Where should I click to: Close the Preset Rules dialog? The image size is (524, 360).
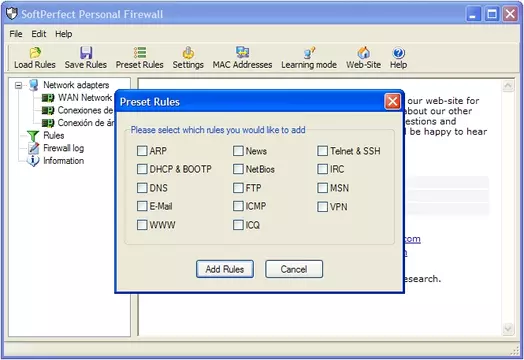coord(392,101)
